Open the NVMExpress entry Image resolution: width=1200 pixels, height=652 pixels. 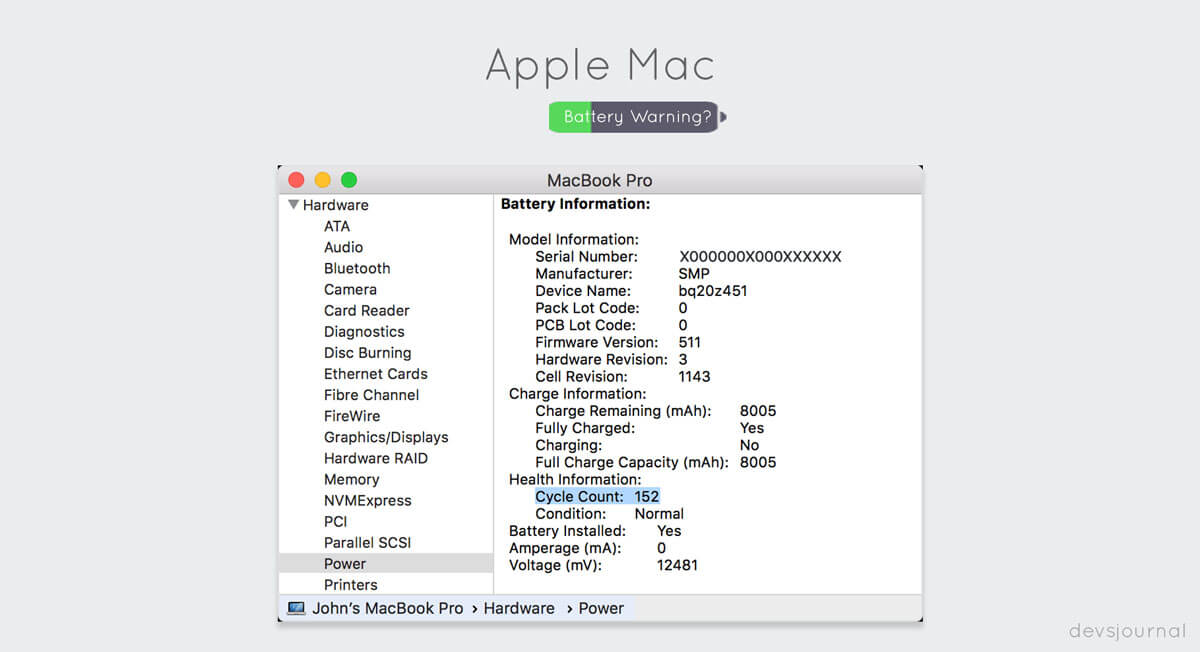(x=367, y=500)
